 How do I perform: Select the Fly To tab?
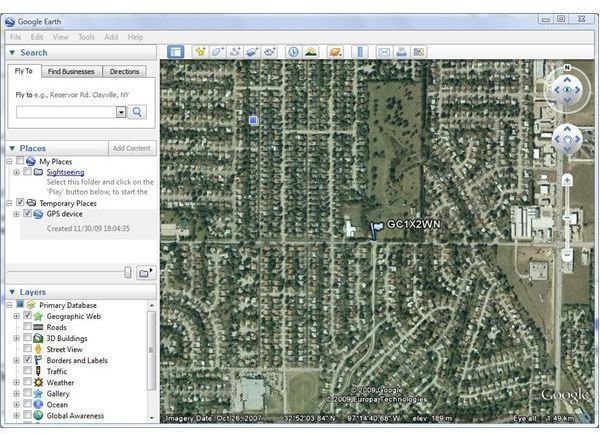24,71
